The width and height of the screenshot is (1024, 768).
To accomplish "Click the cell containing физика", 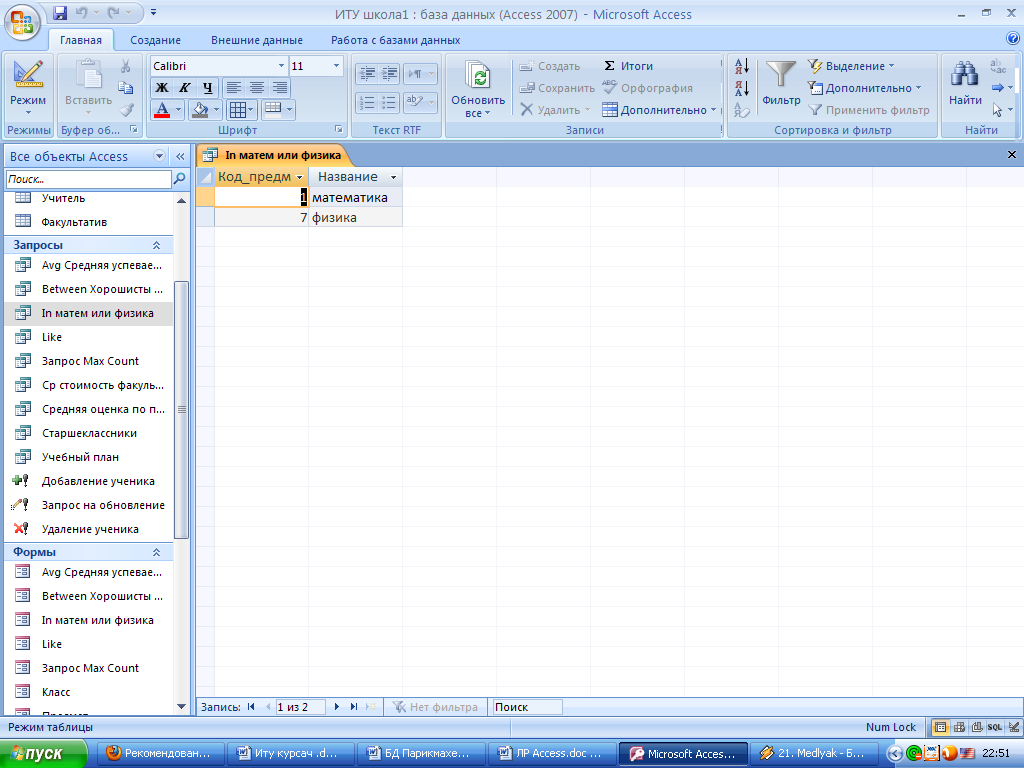I will click(x=355, y=217).
